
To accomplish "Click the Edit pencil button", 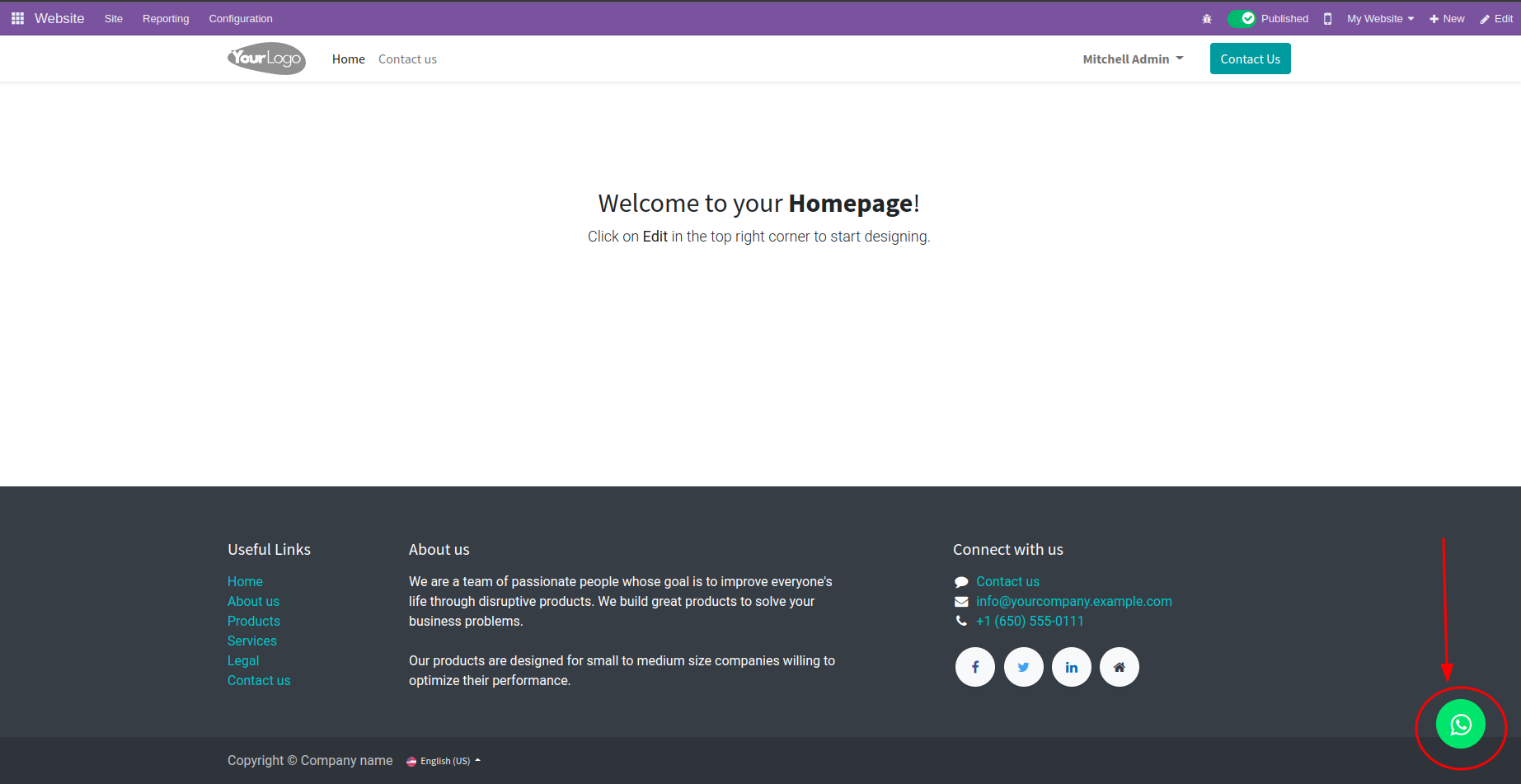I will click(x=1496, y=18).
